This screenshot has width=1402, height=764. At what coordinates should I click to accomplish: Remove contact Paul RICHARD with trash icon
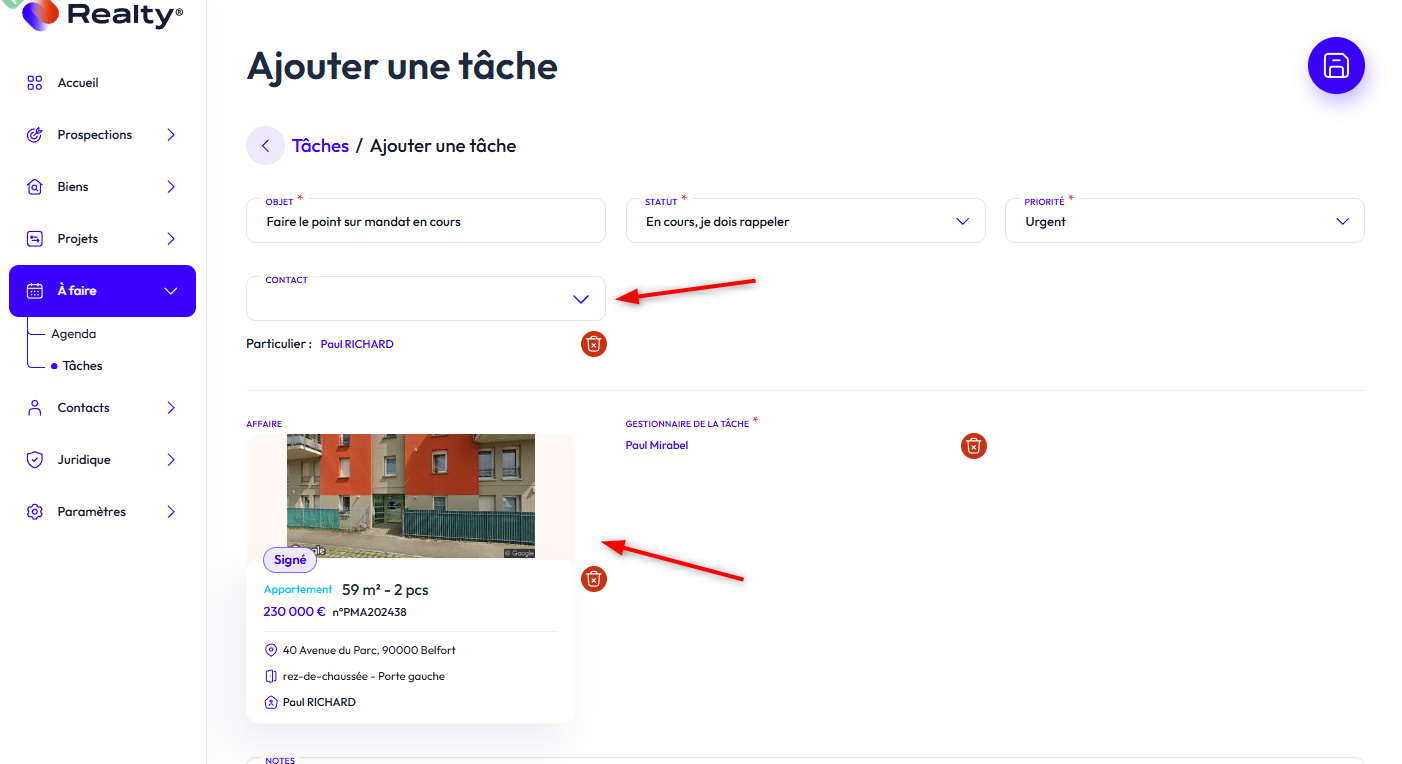click(x=594, y=344)
